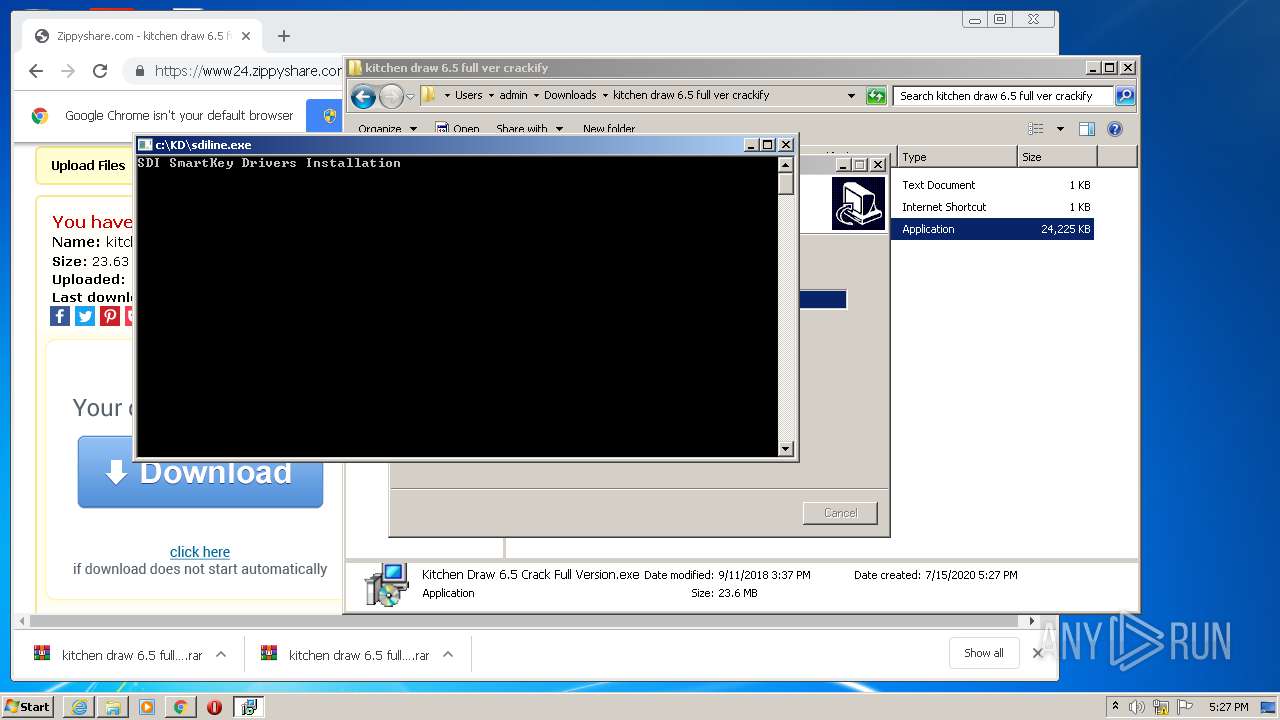Open the Share with menu
1280x720 pixels.
click(529, 128)
